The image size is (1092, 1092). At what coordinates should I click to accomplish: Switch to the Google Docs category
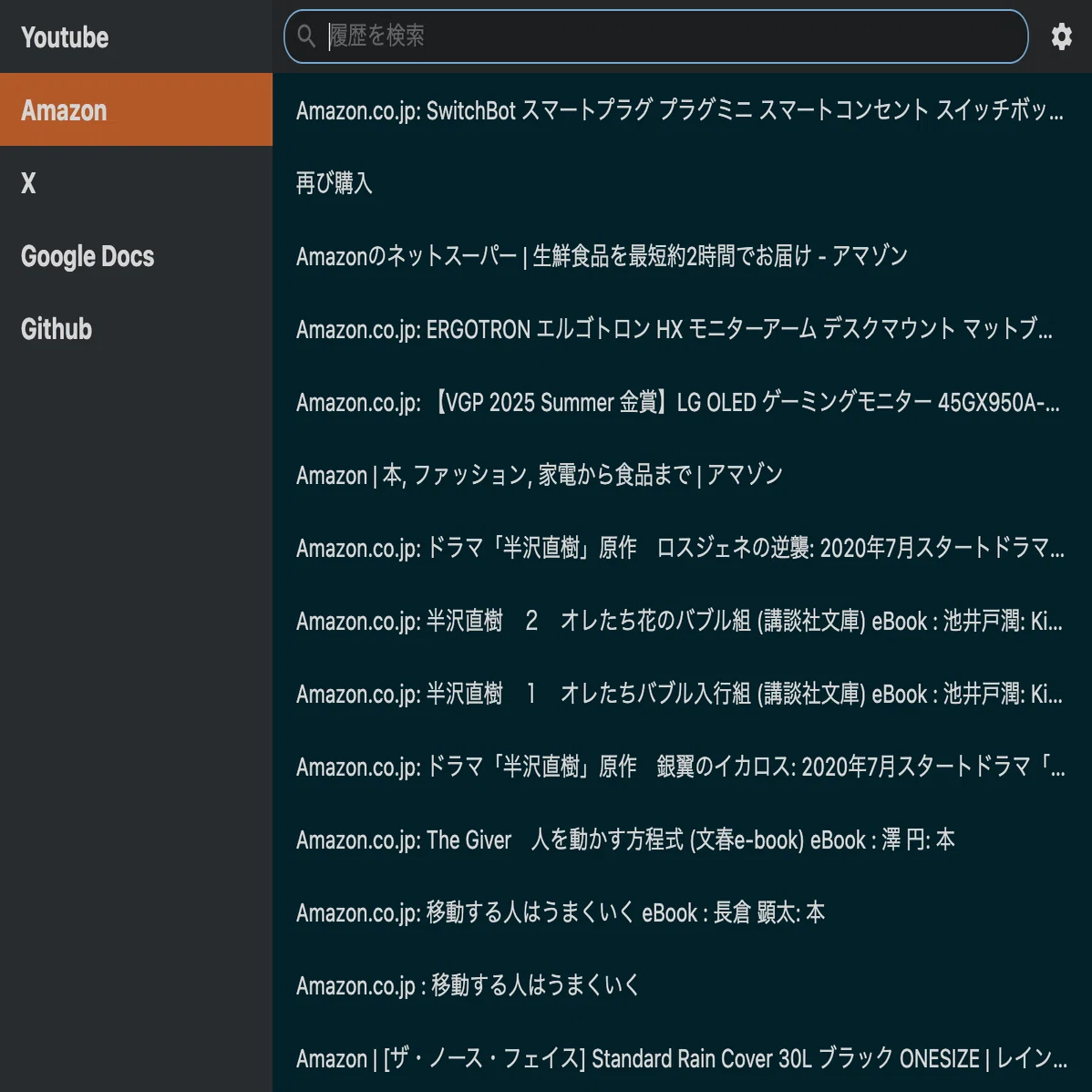click(136, 256)
